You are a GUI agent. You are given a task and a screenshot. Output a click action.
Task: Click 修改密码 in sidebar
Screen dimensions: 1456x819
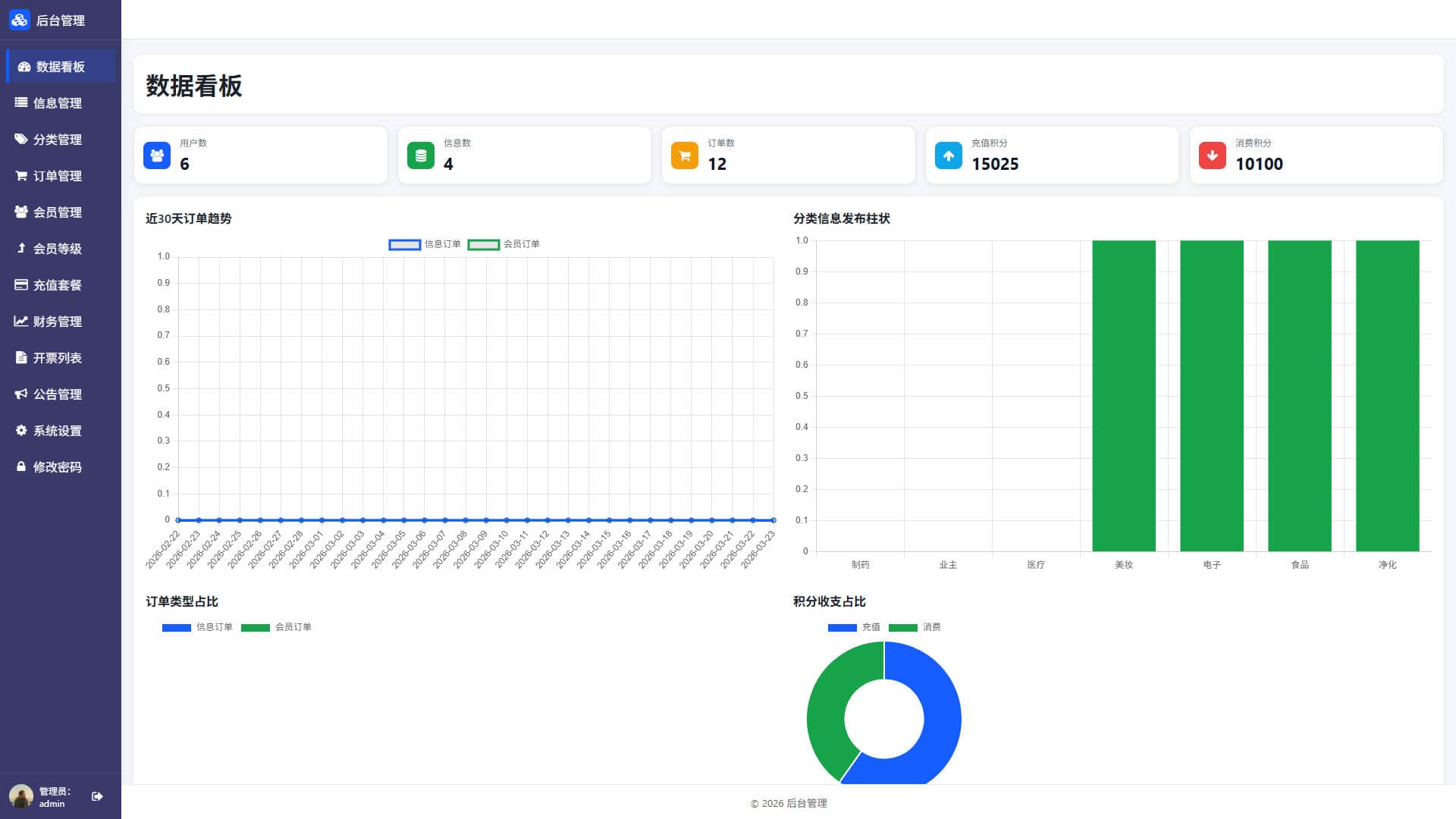(58, 467)
